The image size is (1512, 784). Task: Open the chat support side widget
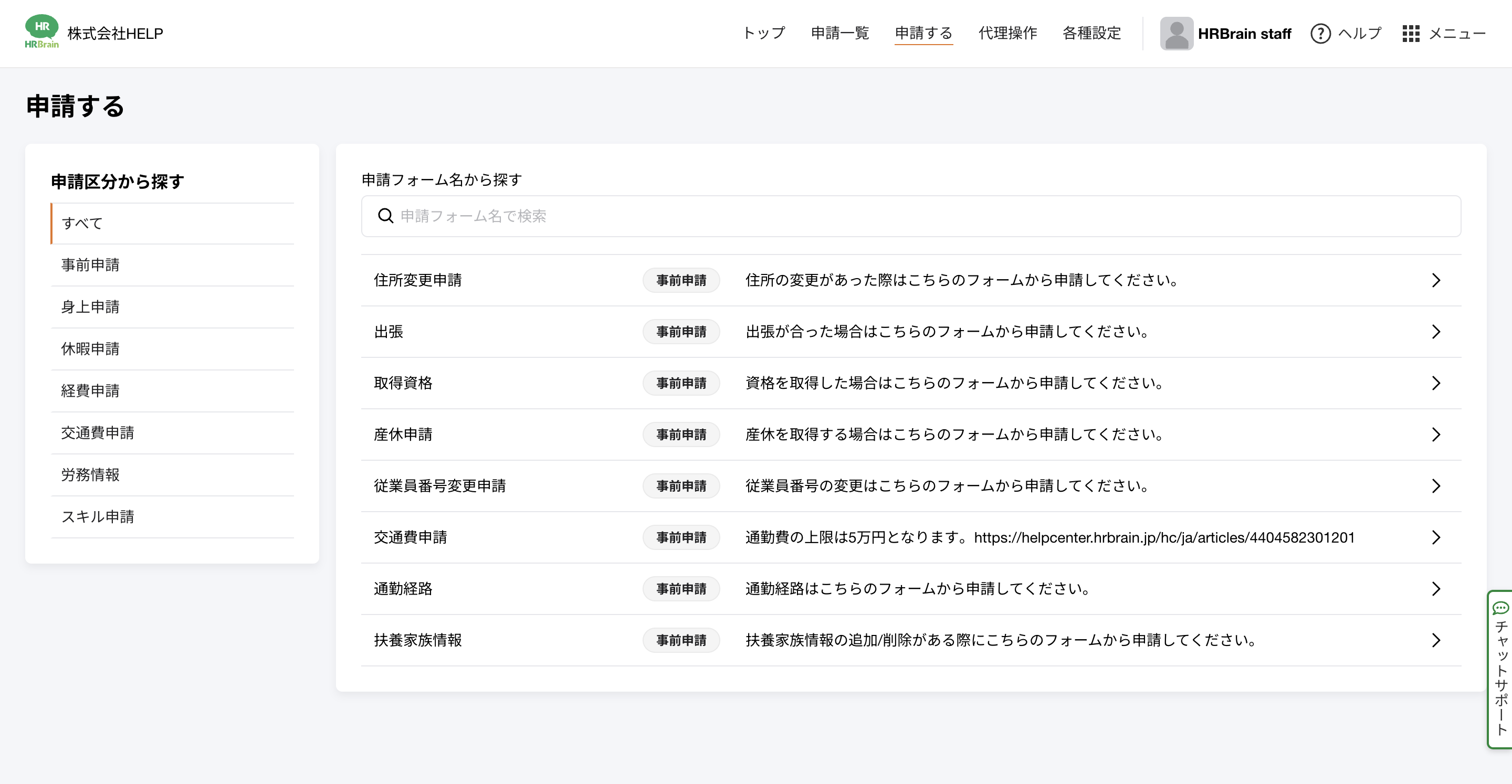coord(1500,669)
